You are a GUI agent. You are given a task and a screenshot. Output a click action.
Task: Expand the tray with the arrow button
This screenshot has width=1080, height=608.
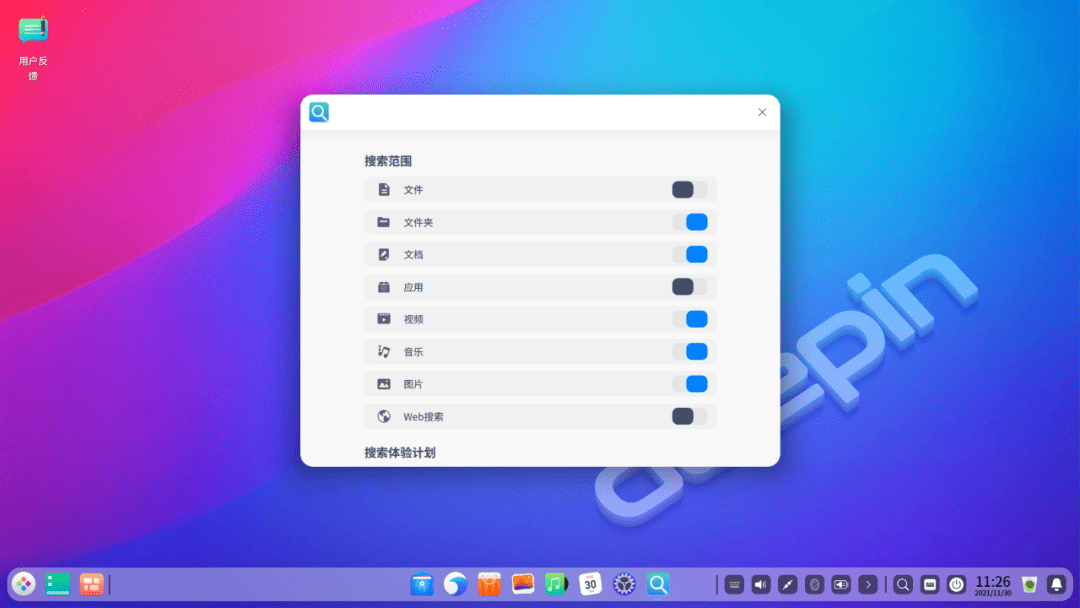(x=868, y=585)
